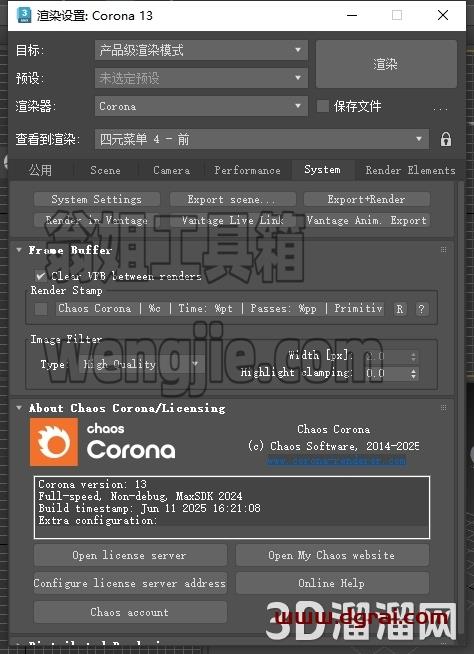
Task: Minimize the render settings window
Action: coord(352,15)
